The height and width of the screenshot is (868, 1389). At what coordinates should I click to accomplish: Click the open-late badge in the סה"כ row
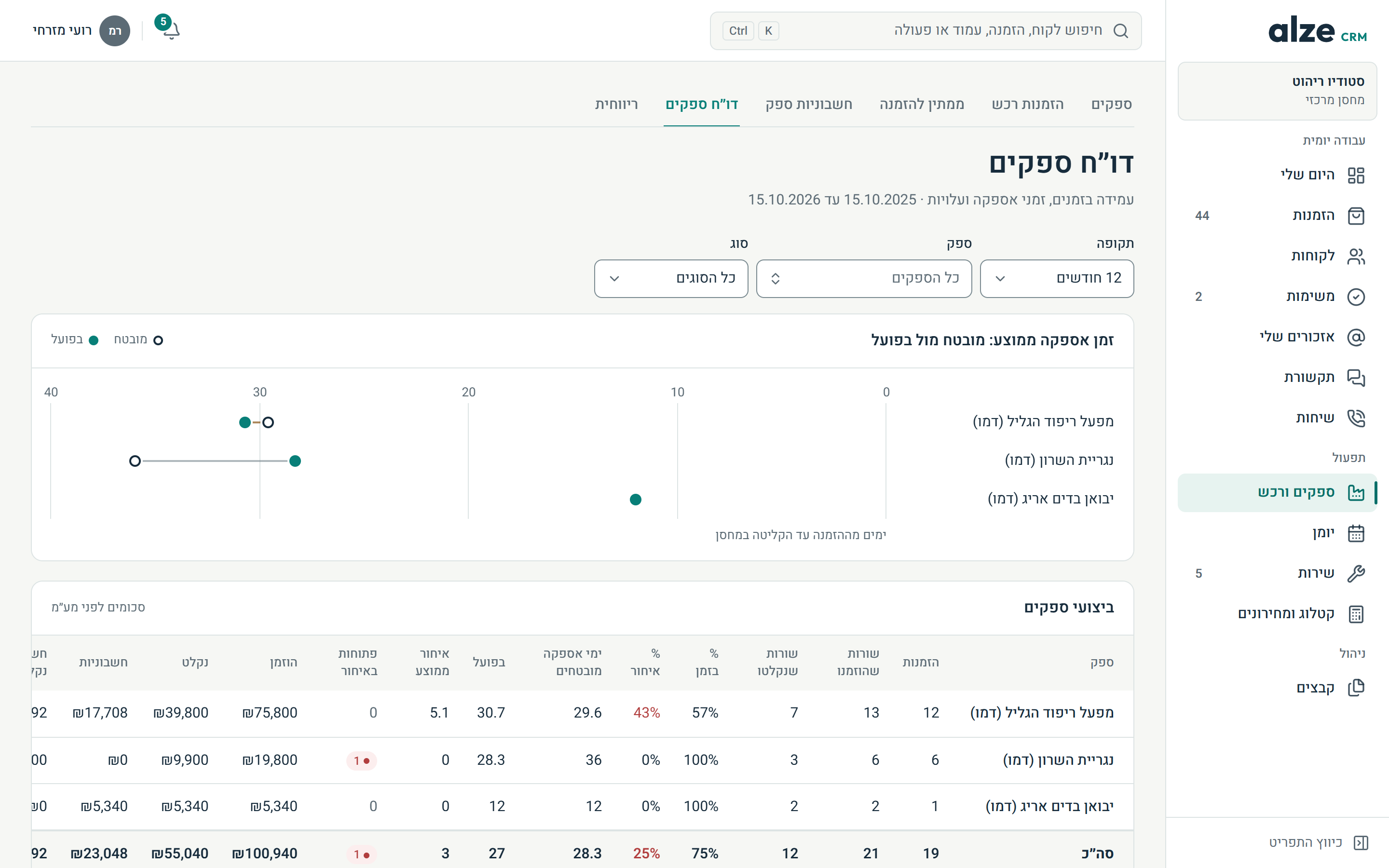[x=362, y=854]
